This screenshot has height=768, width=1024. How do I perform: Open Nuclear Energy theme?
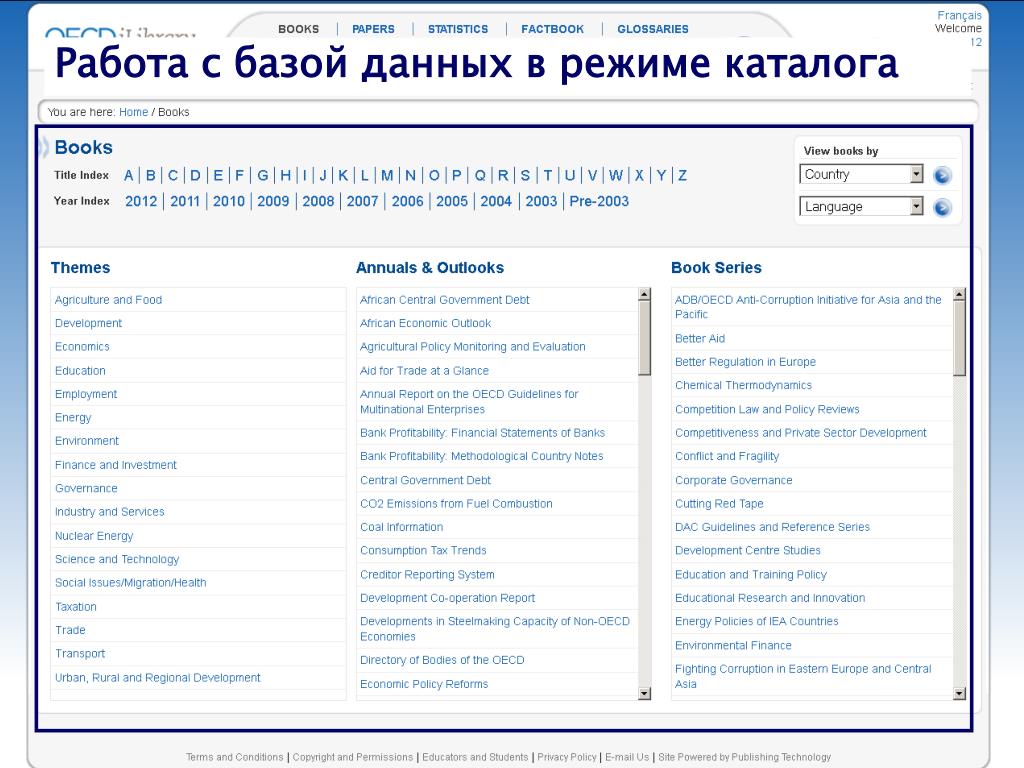coord(94,536)
